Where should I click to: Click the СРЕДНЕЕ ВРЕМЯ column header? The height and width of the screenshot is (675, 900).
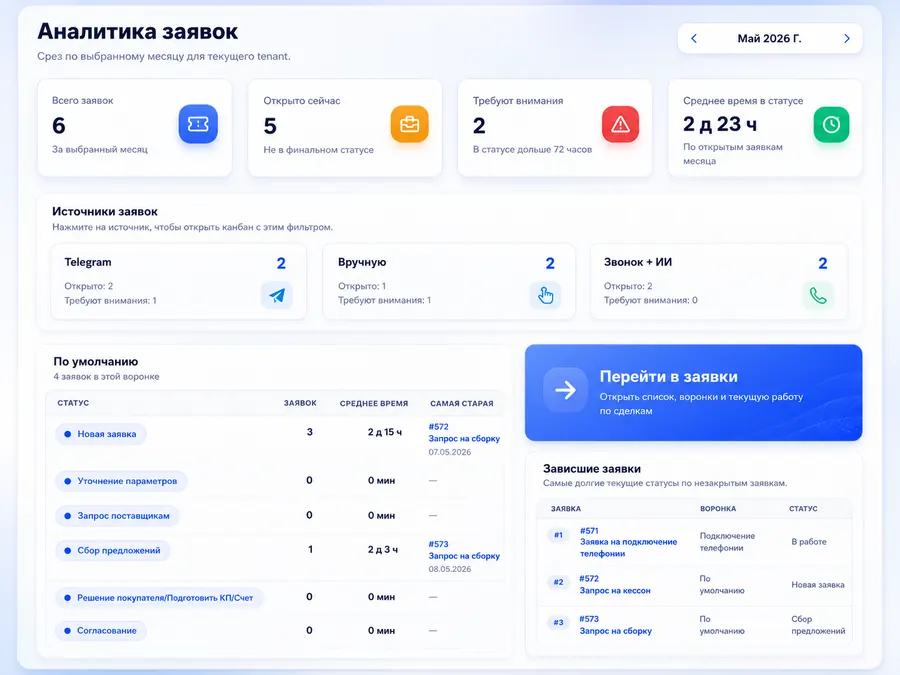(374, 404)
